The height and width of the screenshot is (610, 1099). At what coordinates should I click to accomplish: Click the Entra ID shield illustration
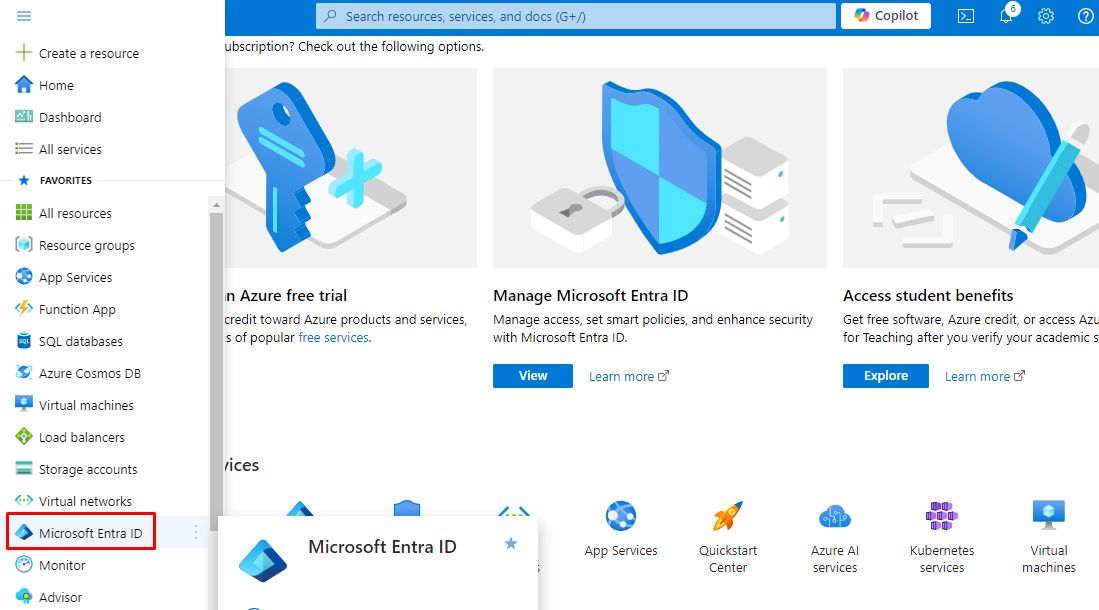tap(660, 168)
